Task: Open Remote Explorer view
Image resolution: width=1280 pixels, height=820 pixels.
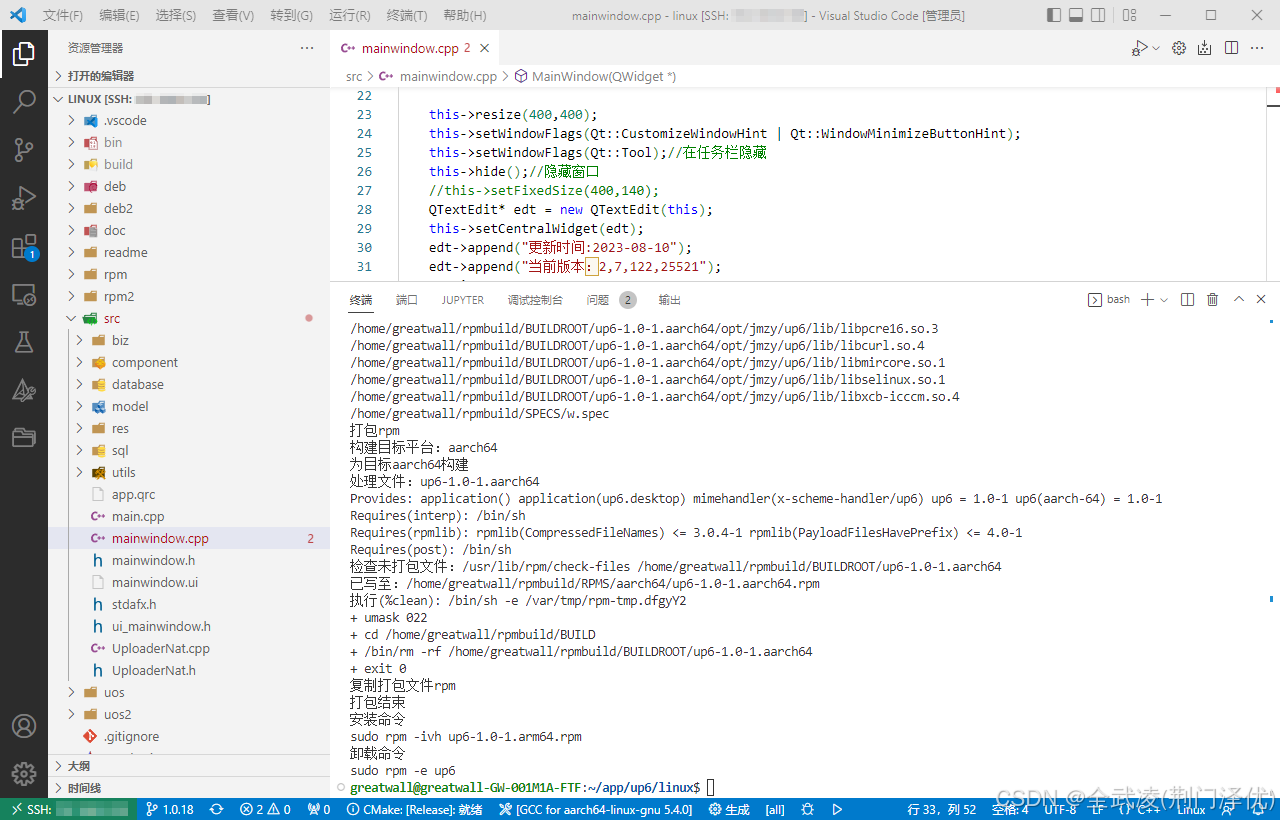Action: coord(24,295)
